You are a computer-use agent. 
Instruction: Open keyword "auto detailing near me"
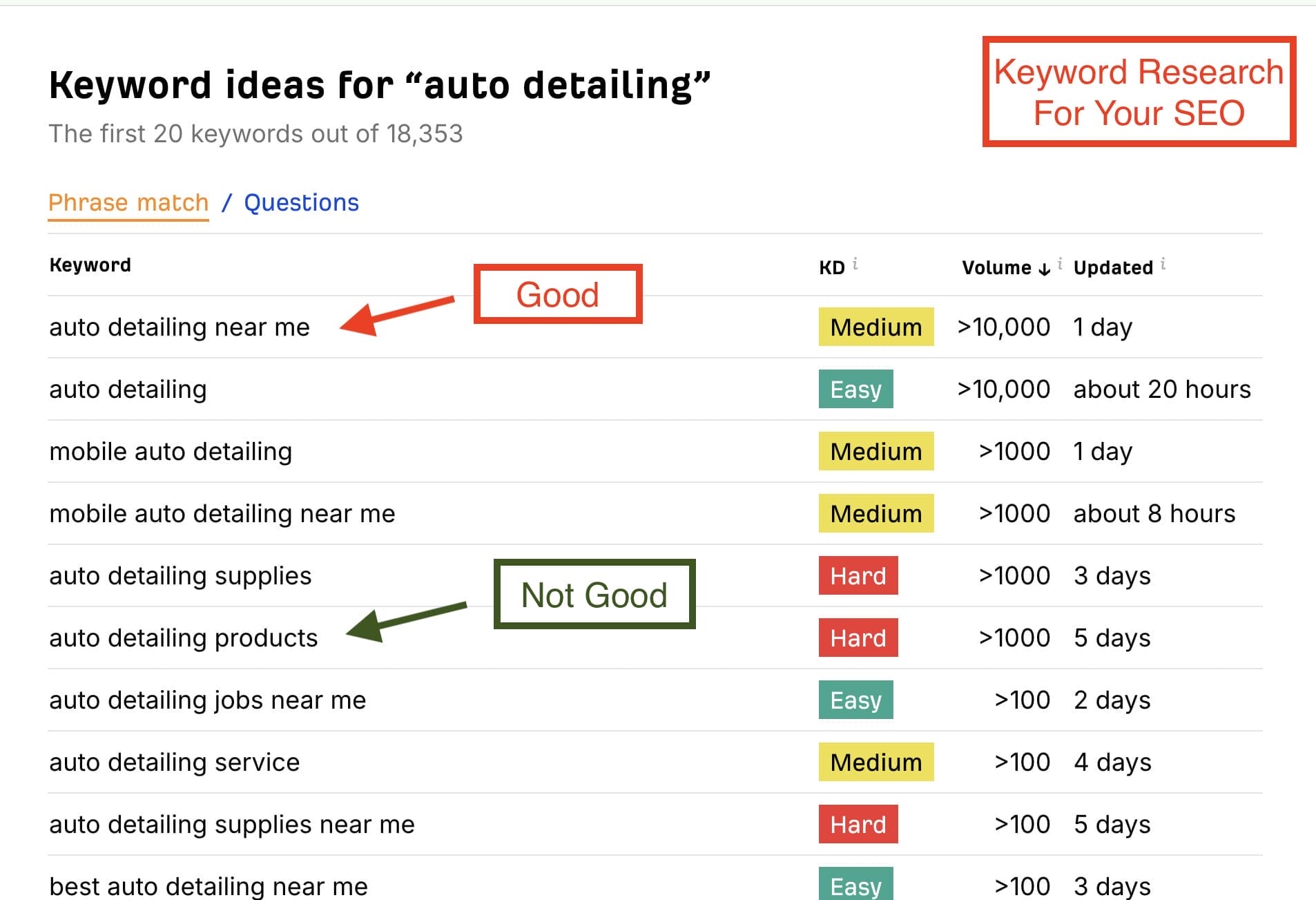179,327
